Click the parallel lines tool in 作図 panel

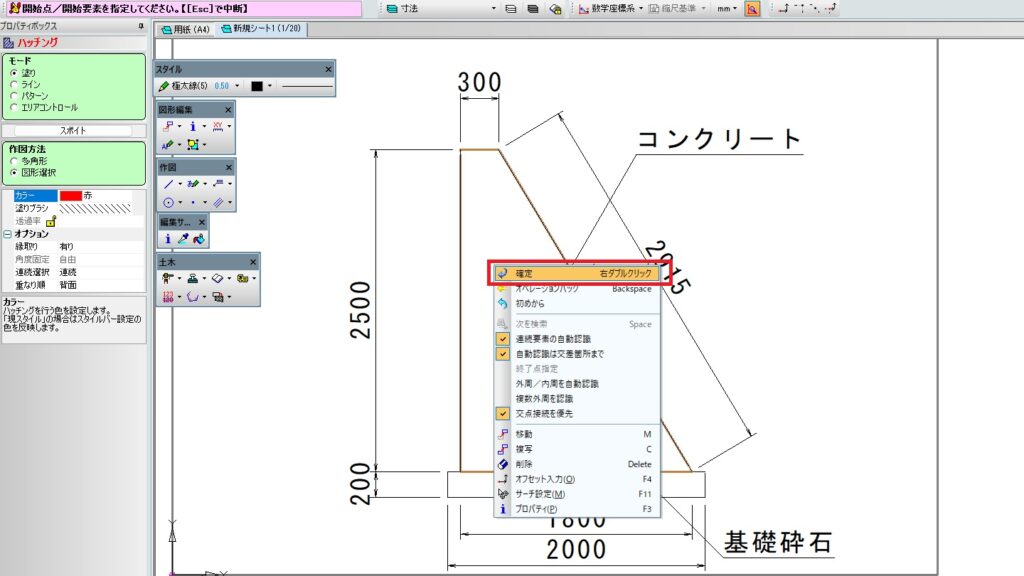pyautogui.click(x=218, y=202)
